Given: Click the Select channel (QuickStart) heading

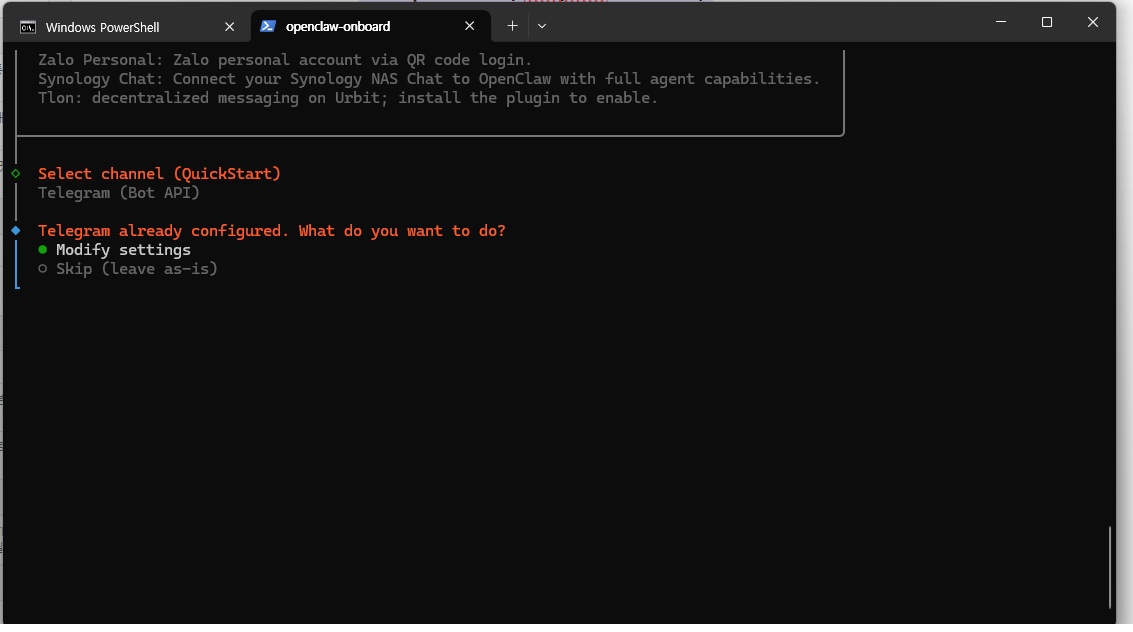Looking at the screenshot, I should [159, 174].
